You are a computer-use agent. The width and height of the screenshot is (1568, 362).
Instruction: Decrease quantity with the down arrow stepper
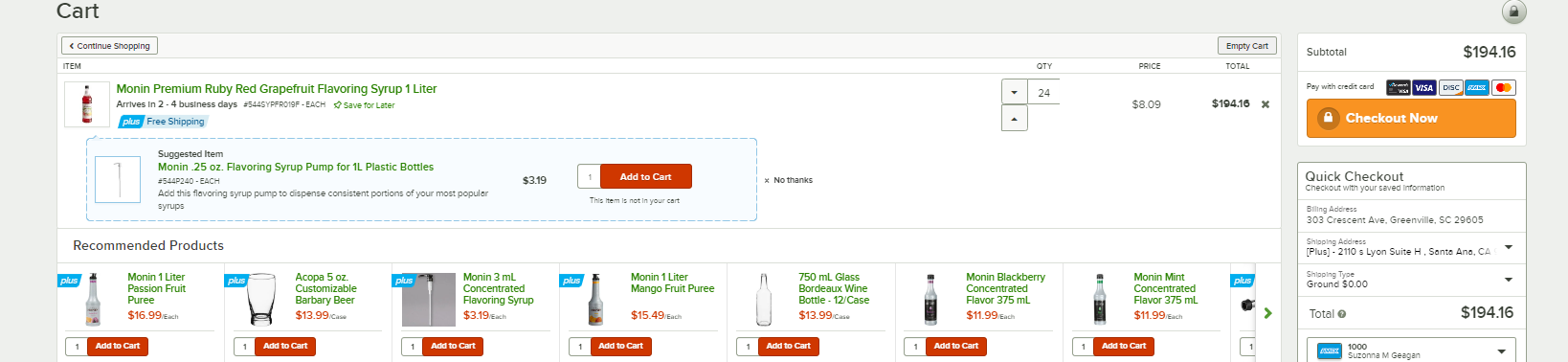[1015, 92]
